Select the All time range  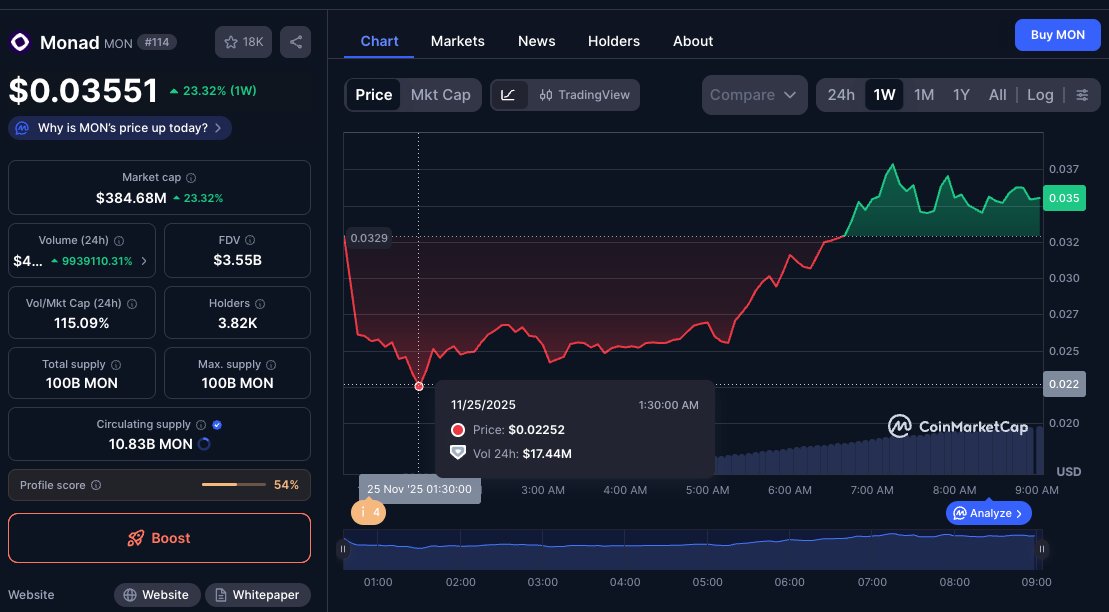click(997, 95)
